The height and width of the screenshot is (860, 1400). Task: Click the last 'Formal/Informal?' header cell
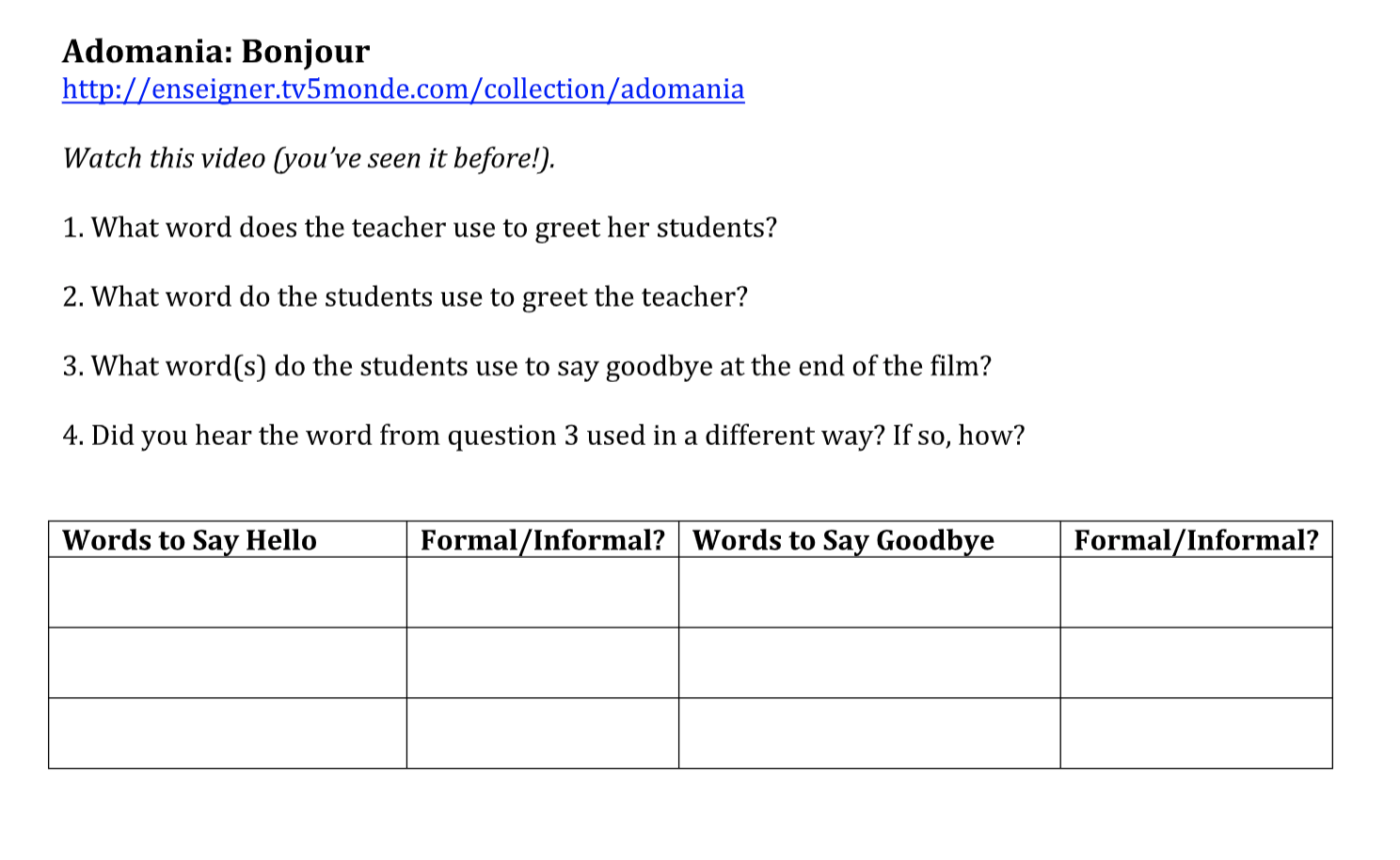point(1196,540)
